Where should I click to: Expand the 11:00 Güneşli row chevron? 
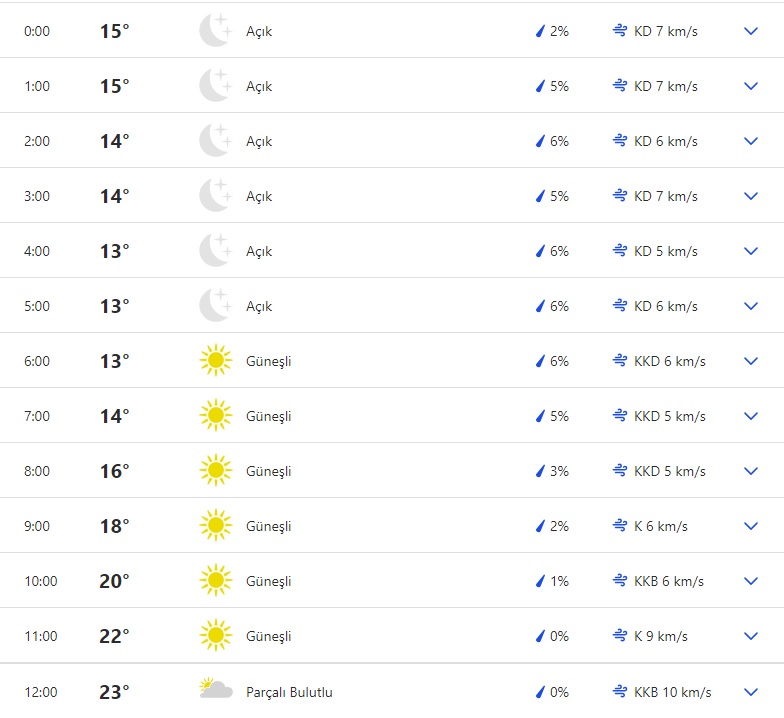click(x=752, y=636)
